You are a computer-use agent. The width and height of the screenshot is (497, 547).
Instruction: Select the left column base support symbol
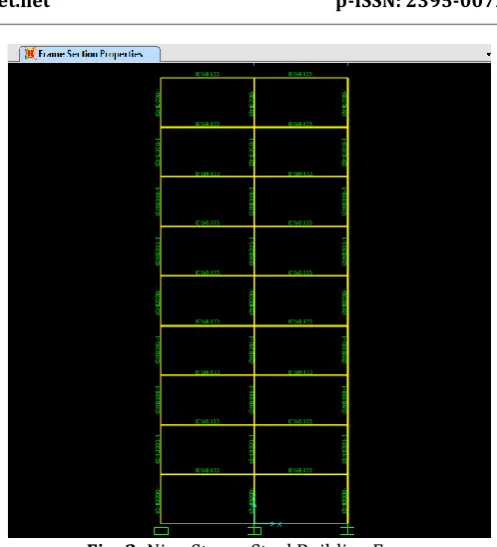tap(161, 531)
